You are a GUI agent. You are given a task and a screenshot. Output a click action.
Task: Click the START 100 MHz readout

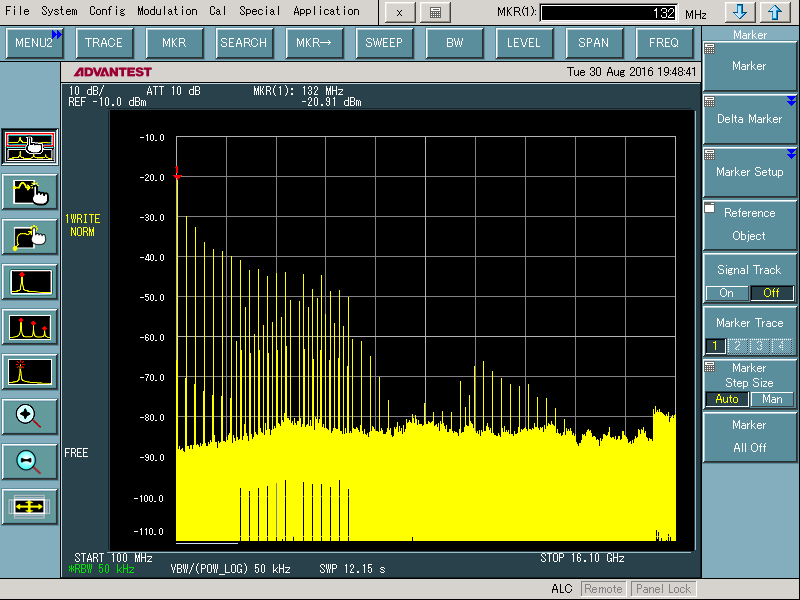pos(113,558)
